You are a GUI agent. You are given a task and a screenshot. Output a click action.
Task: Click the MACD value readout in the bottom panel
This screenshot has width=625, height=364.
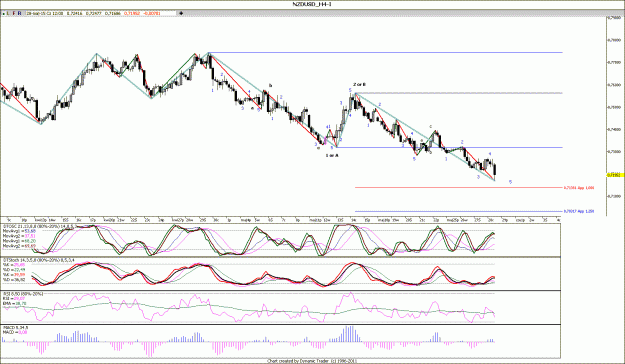[x=15, y=332]
